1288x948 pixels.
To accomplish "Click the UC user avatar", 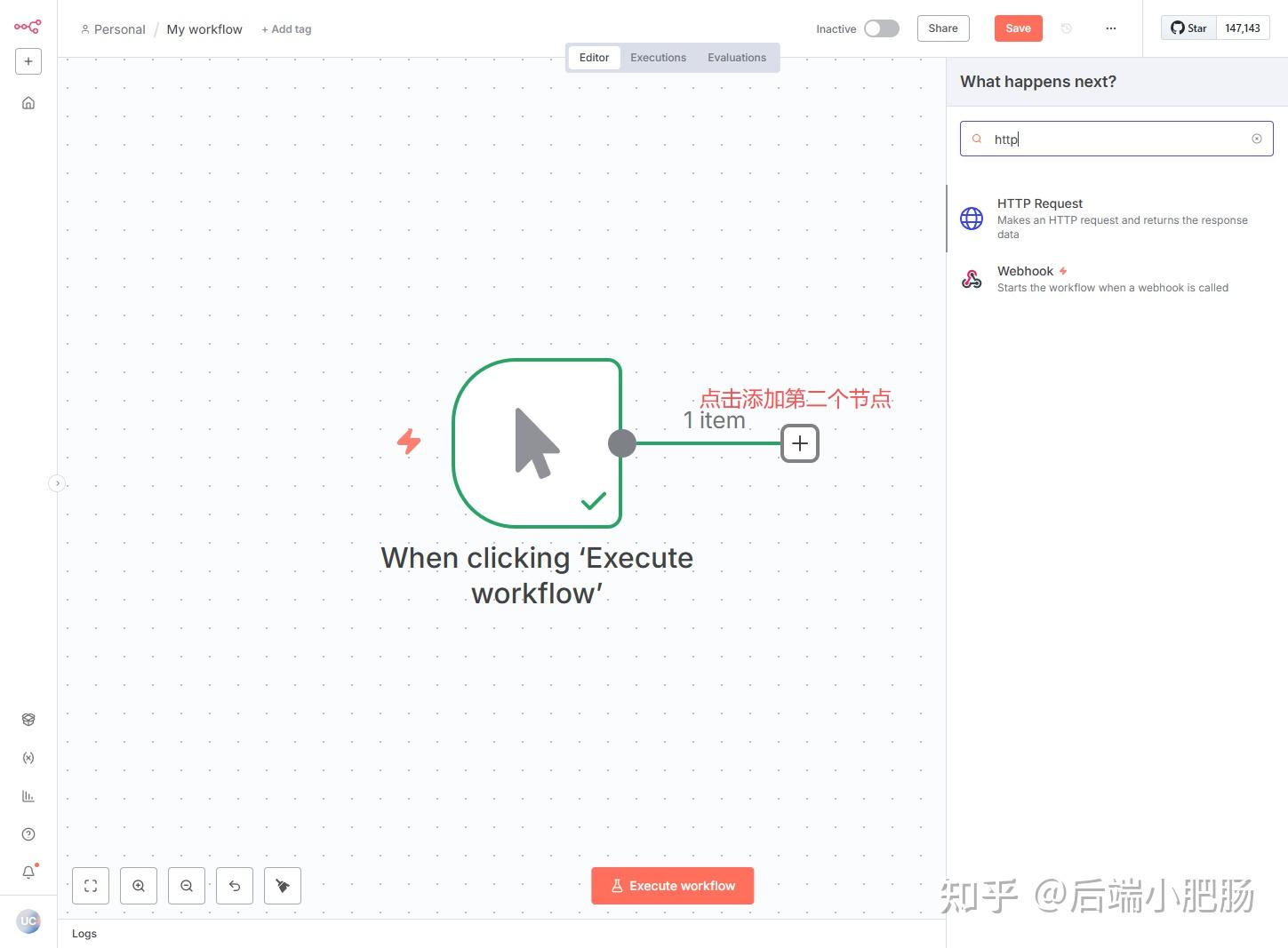I will click(x=28, y=920).
